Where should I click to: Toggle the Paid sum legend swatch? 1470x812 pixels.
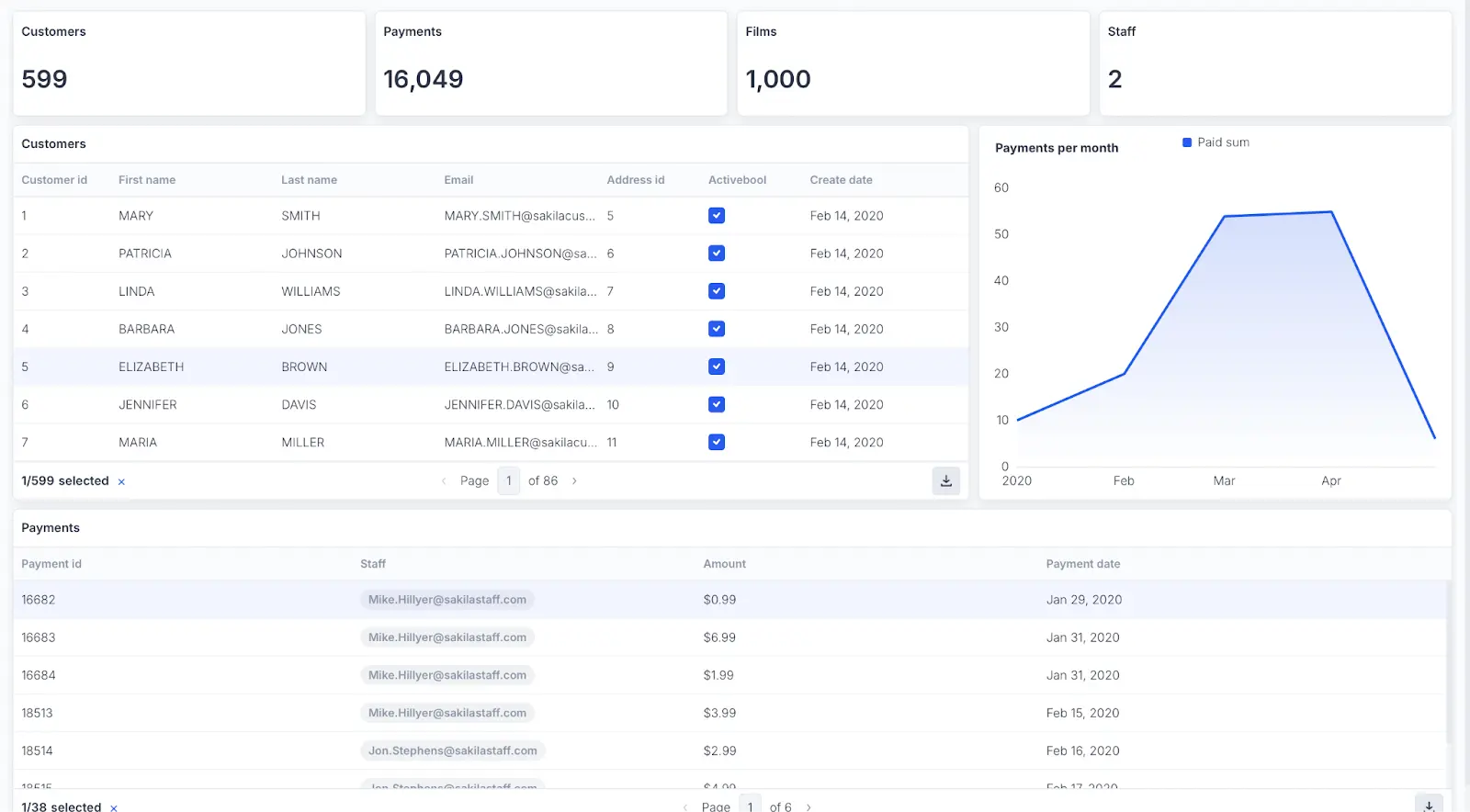point(1187,142)
